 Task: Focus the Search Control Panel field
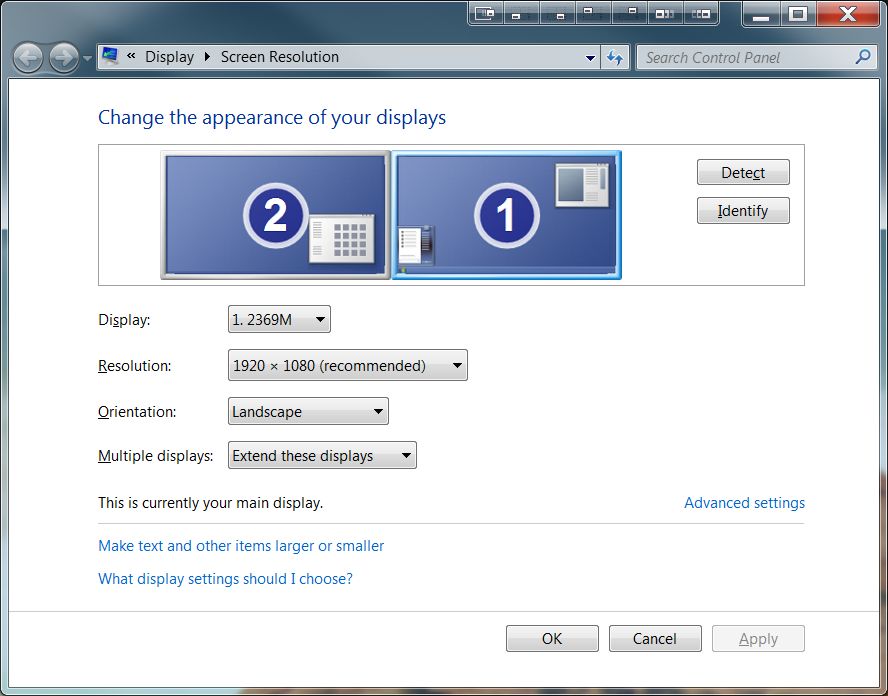click(x=745, y=57)
